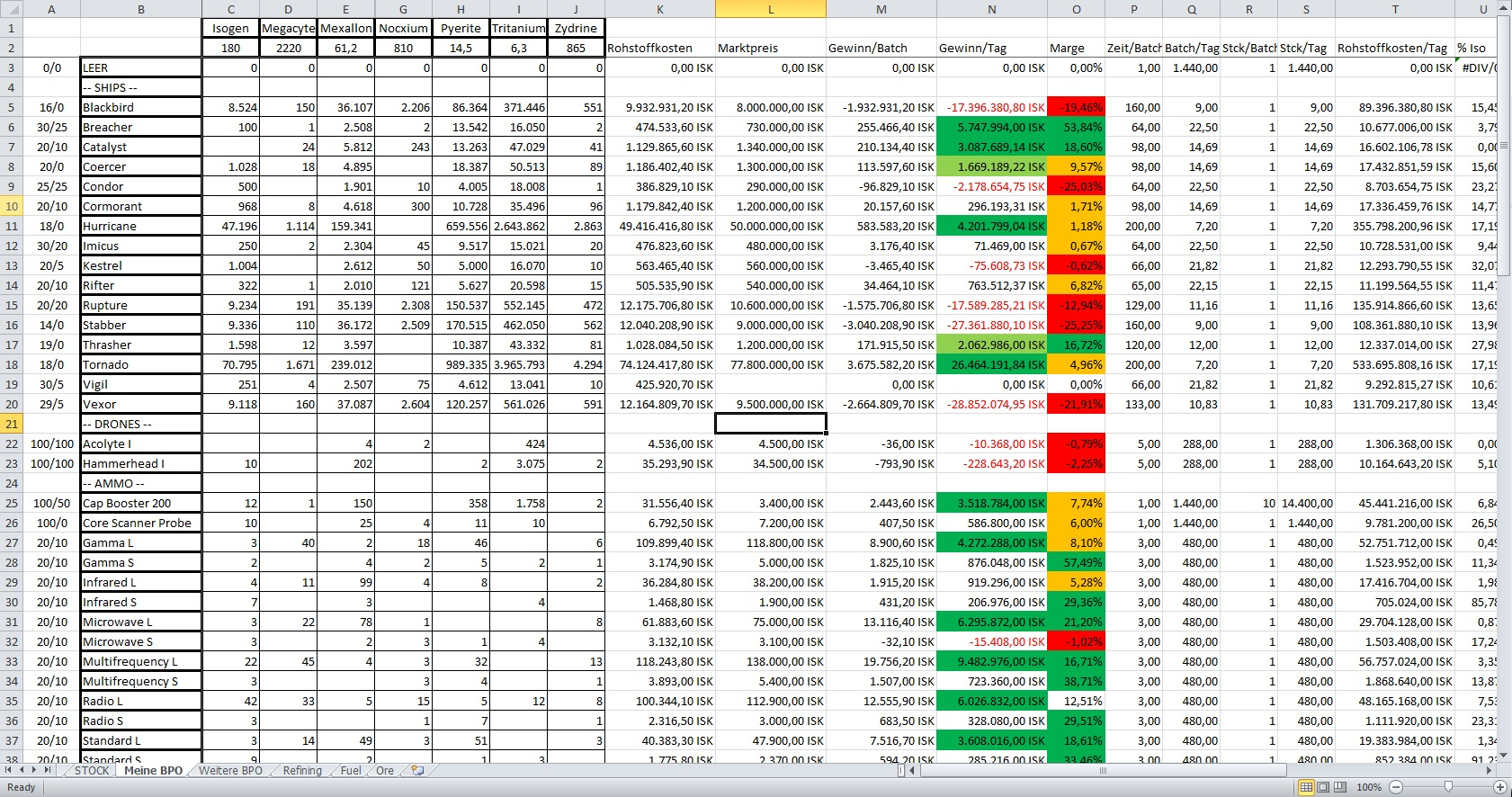Switch to Page Break Preview
This screenshot has width=1512, height=797.
click(x=1340, y=787)
